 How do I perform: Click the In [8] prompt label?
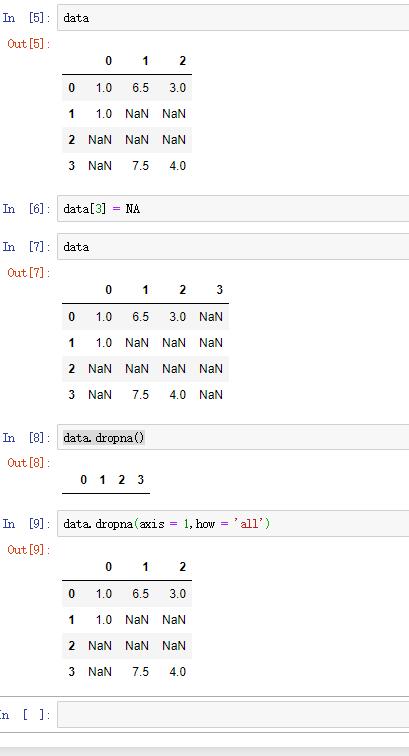pyautogui.click(x=27, y=438)
